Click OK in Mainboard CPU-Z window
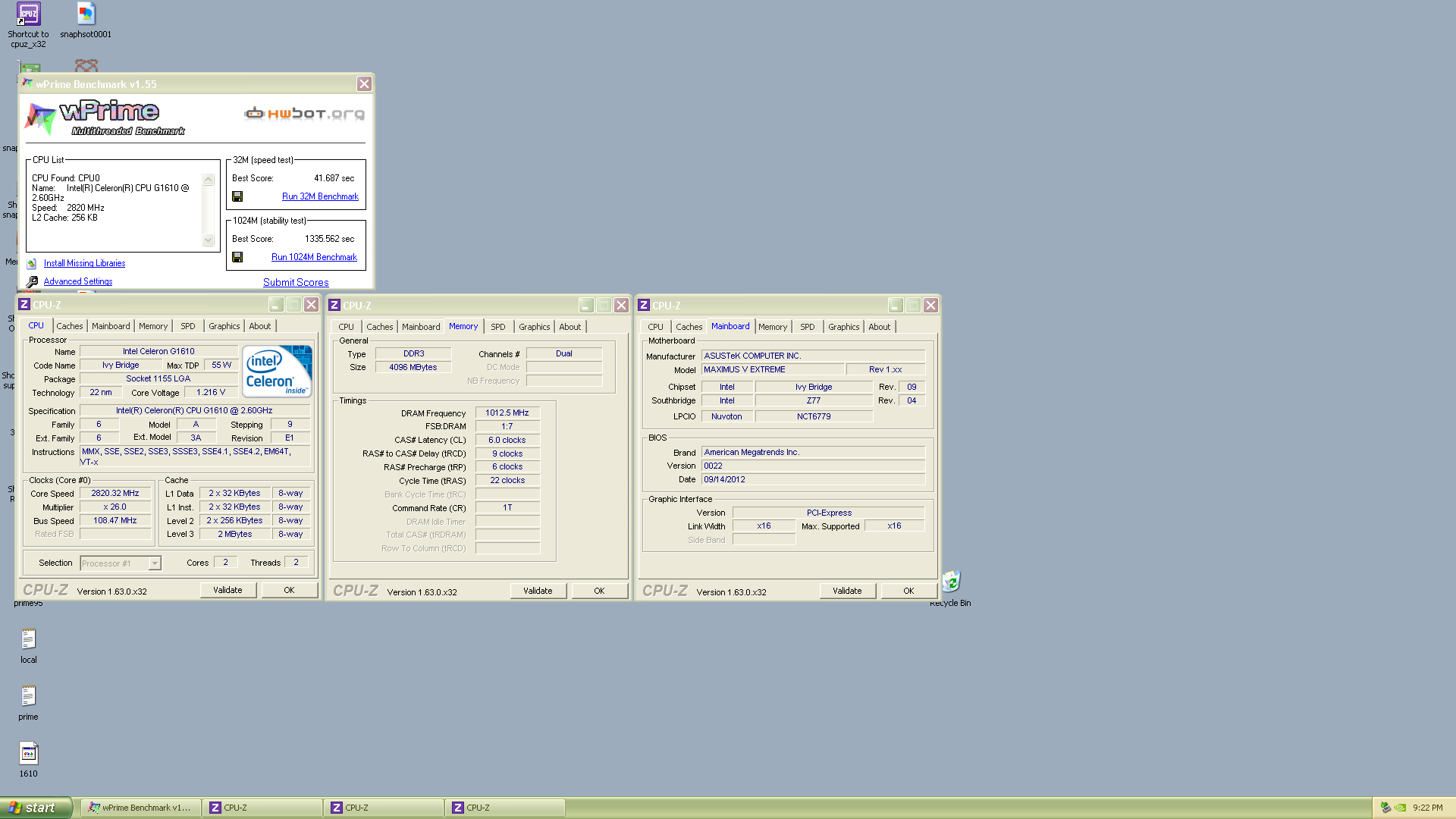This screenshot has width=1456, height=819. [908, 591]
